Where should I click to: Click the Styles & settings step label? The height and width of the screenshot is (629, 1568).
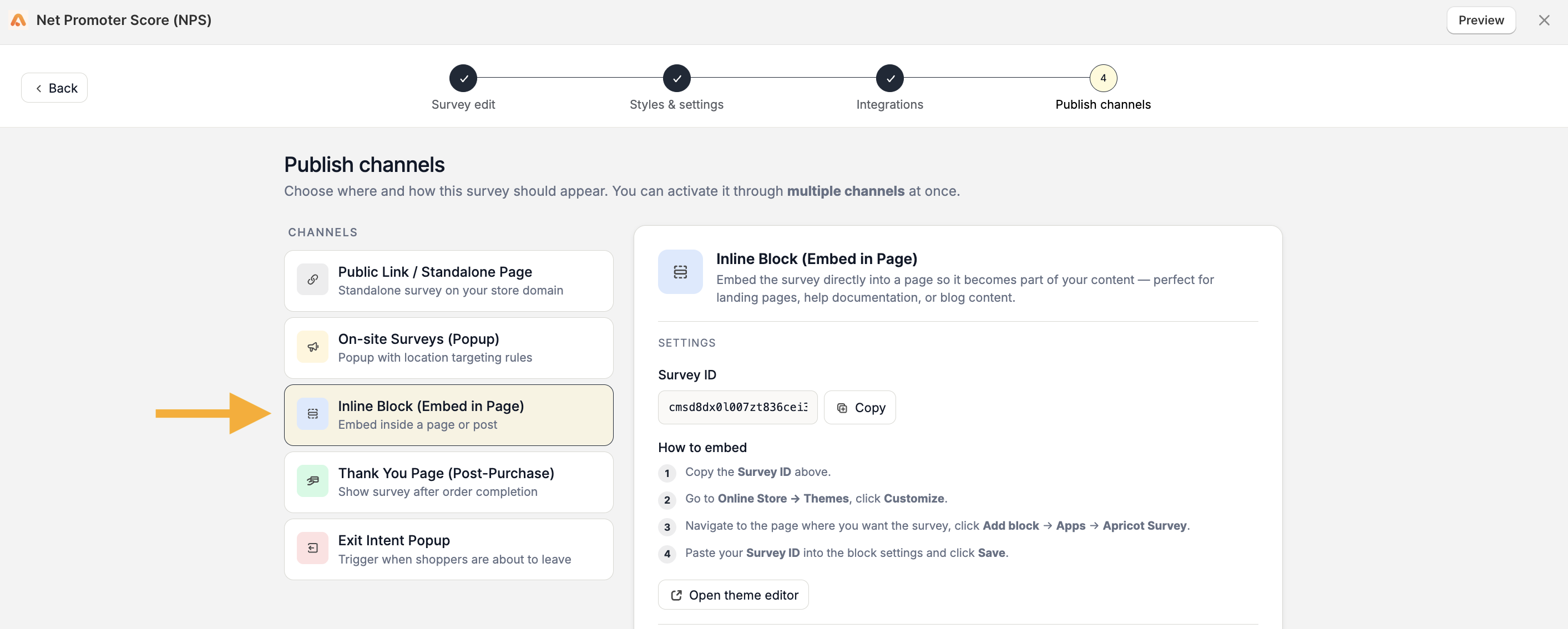point(676,104)
